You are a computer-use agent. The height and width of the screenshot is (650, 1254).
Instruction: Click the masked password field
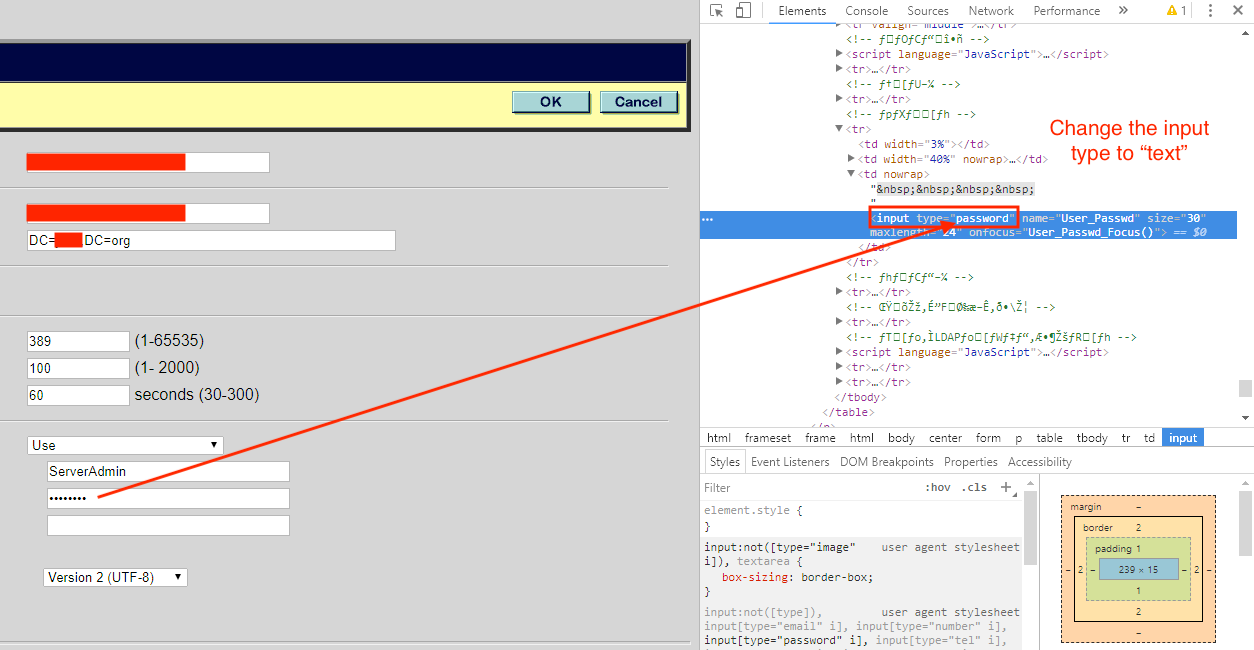point(168,498)
